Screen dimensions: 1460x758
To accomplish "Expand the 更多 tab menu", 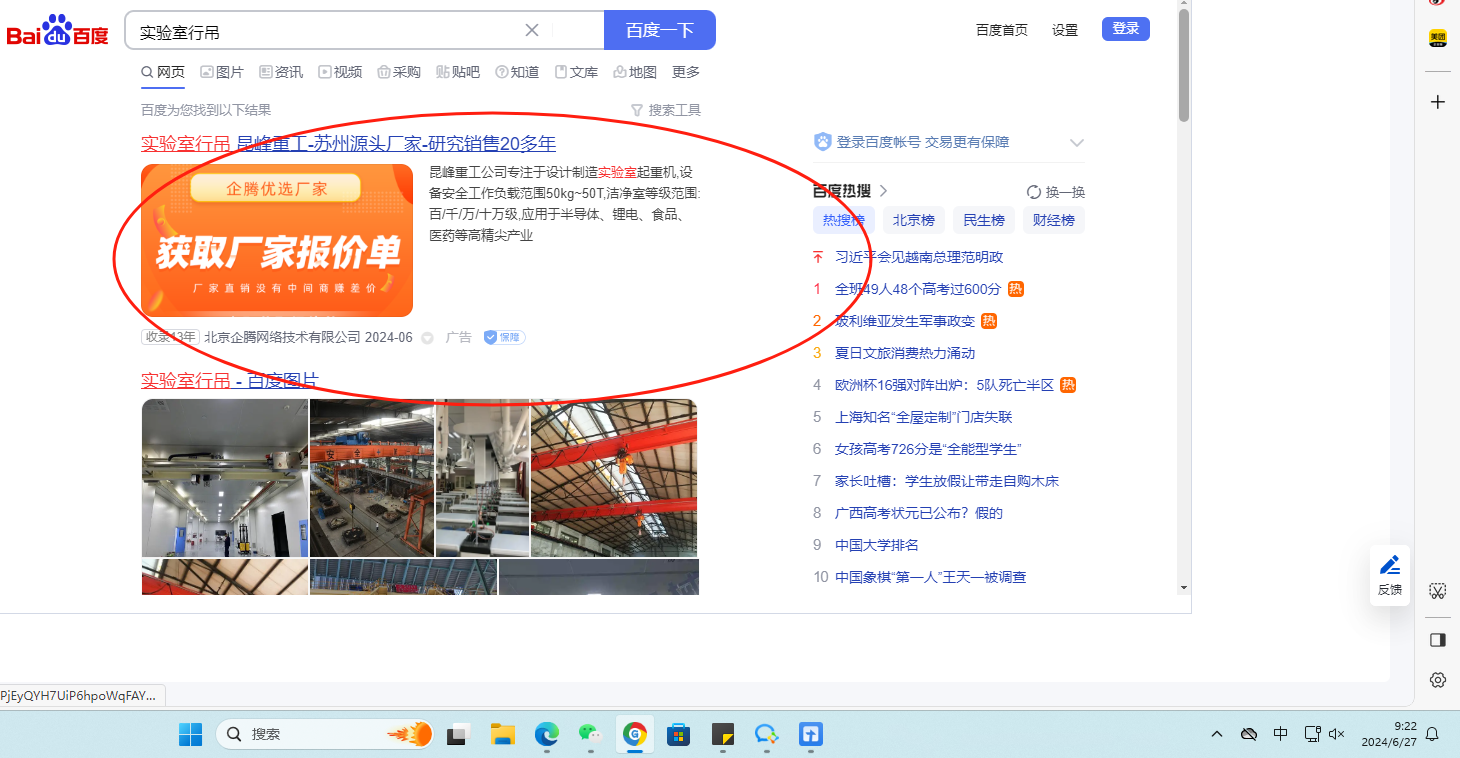I will [x=686, y=72].
